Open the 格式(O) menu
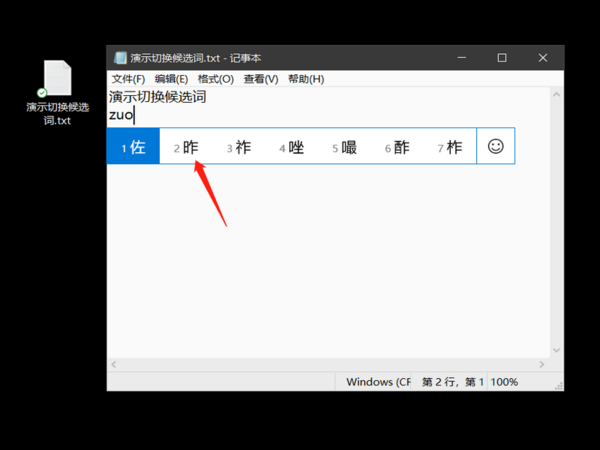Image resolution: width=600 pixels, height=450 pixels. click(x=216, y=79)
